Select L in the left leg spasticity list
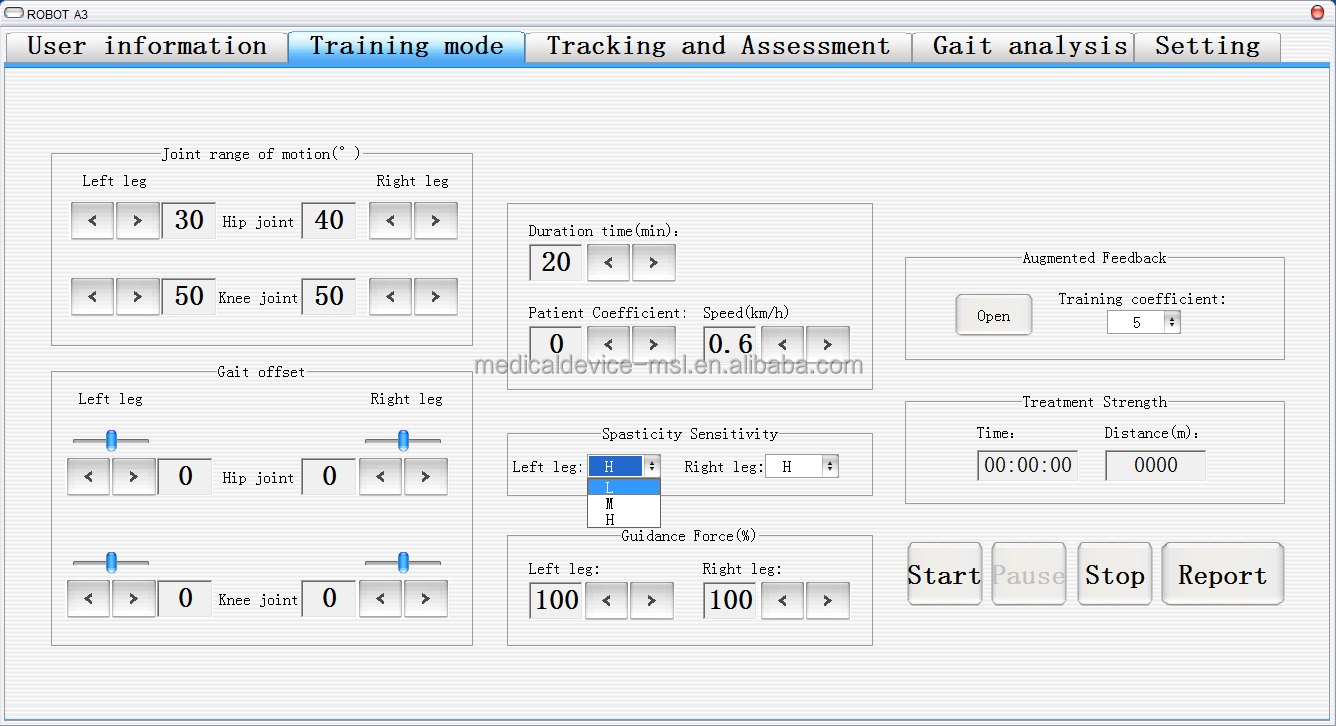Screen dimensions: 1336x726 tap(624, 487)
